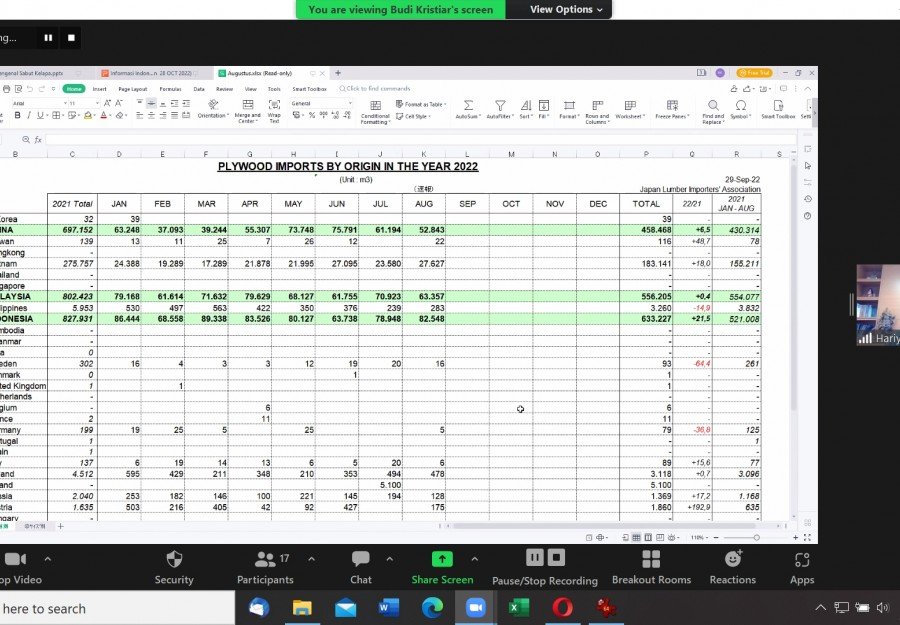Expand the arrow next to Participants
This screenshot has width=900, height=625.
(x=311, y=558)
